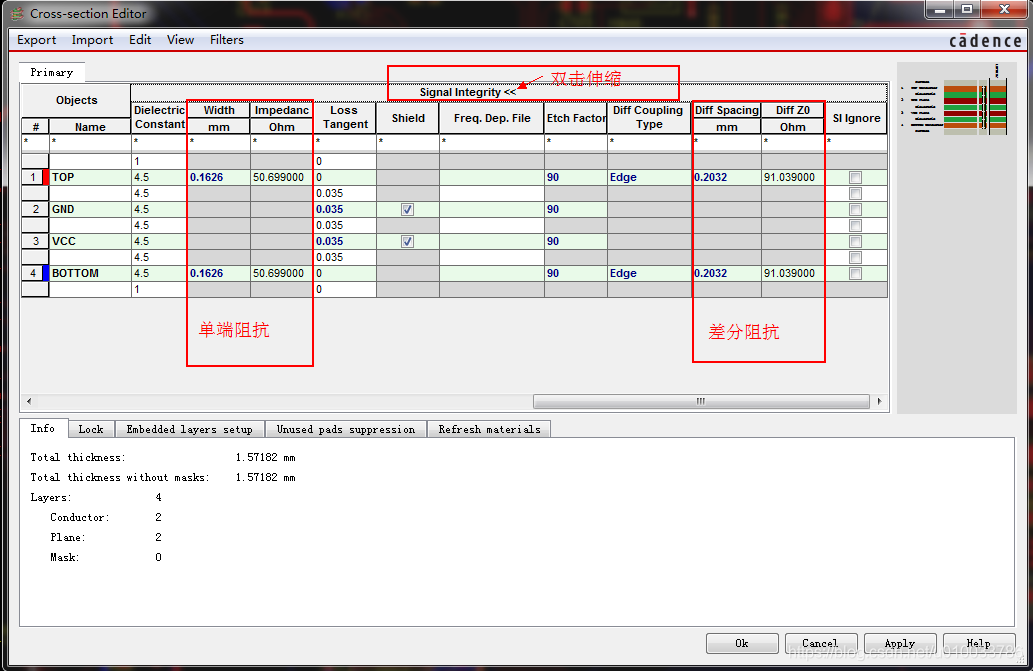Switch to the Embedded layers setup tab
The height and width of the screenshot is (671, 1033).
point(189,429)
